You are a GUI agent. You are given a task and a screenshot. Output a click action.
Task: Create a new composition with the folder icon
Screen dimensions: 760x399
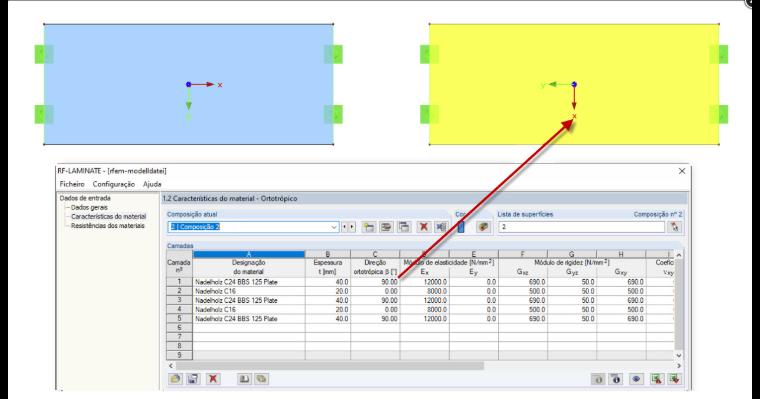click(x=369, y=227)
